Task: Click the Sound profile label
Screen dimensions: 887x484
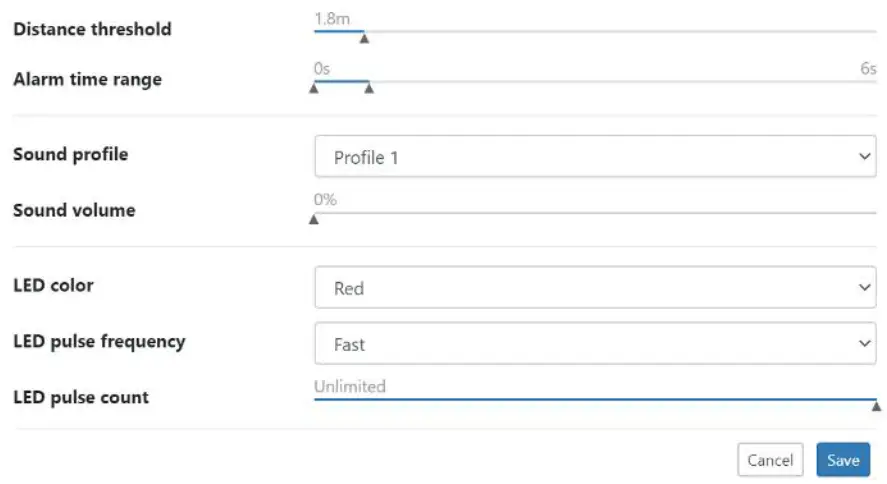Action: click(x=70, y=154)
